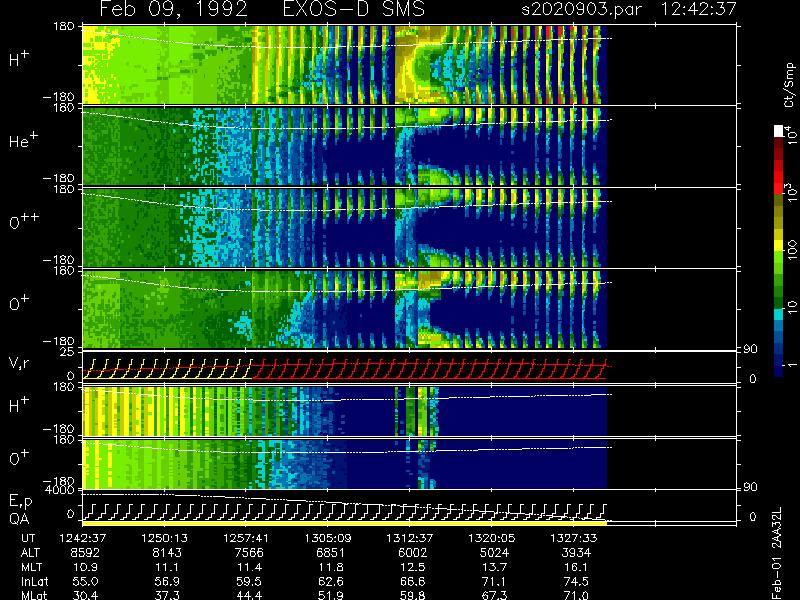
Task: Select MLT value '13.7'
Action: [494, 567]
